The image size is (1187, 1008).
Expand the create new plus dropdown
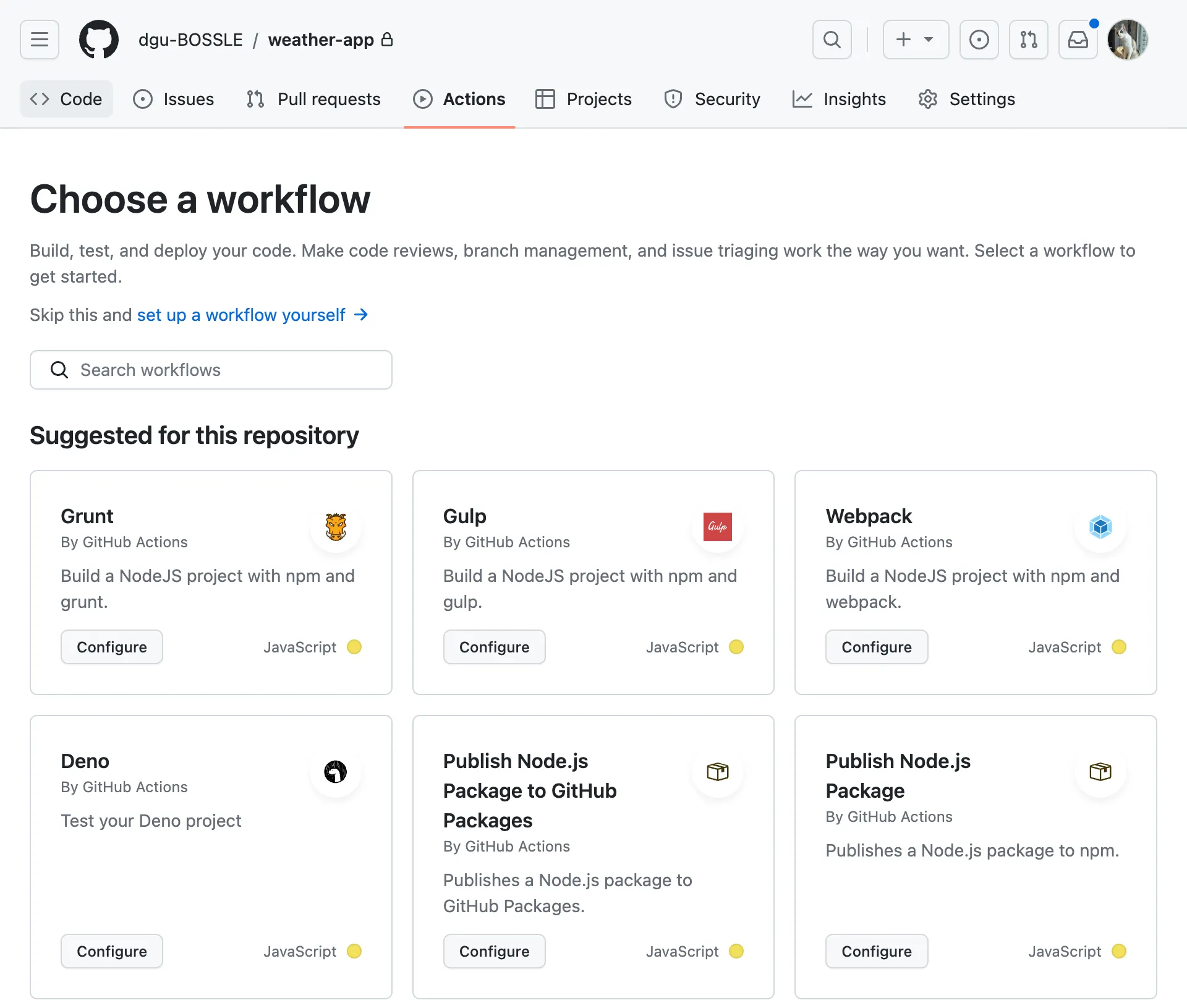[x=916, y=40]
